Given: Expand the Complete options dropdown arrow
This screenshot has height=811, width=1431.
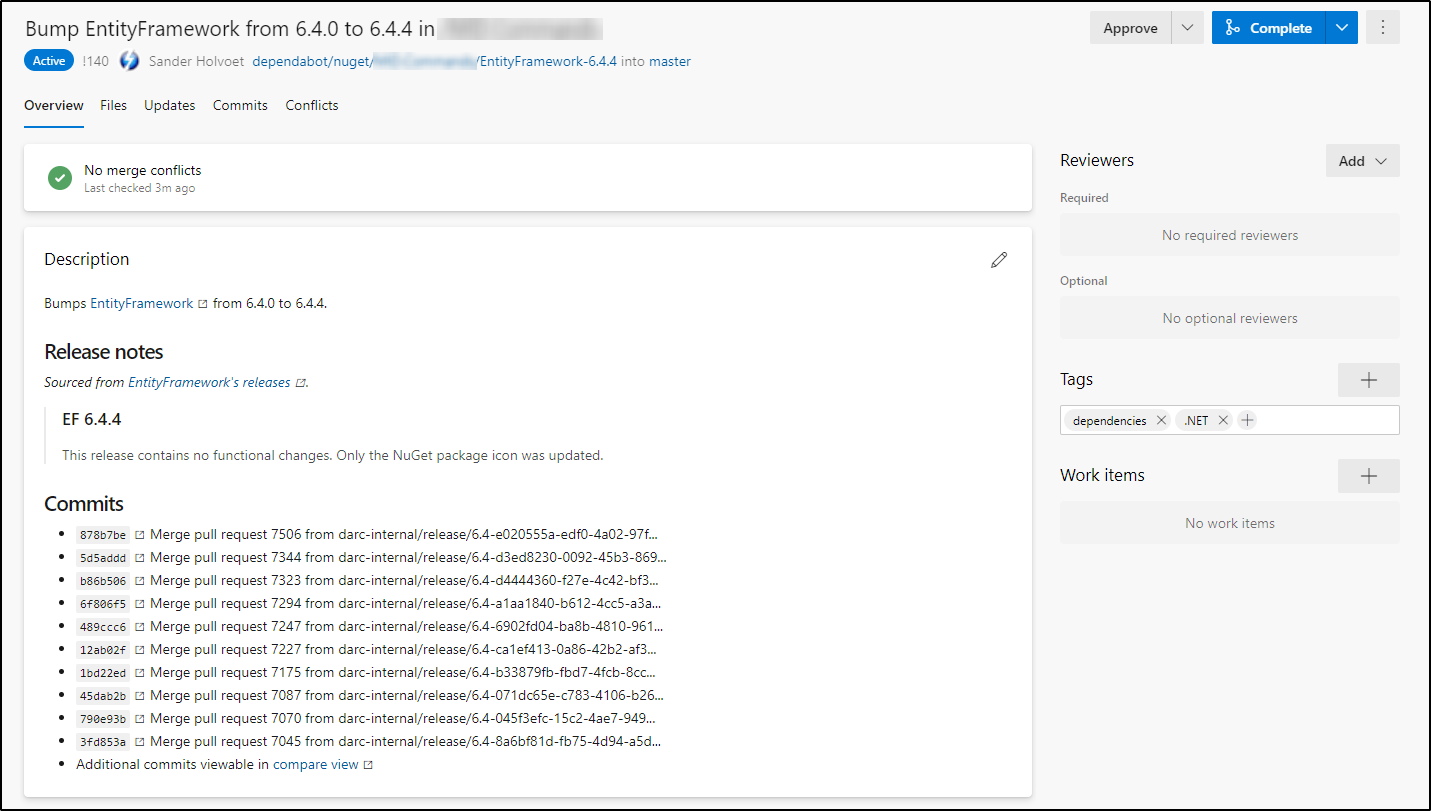Looking at the screenshot, I should [x=1341, y=28].
